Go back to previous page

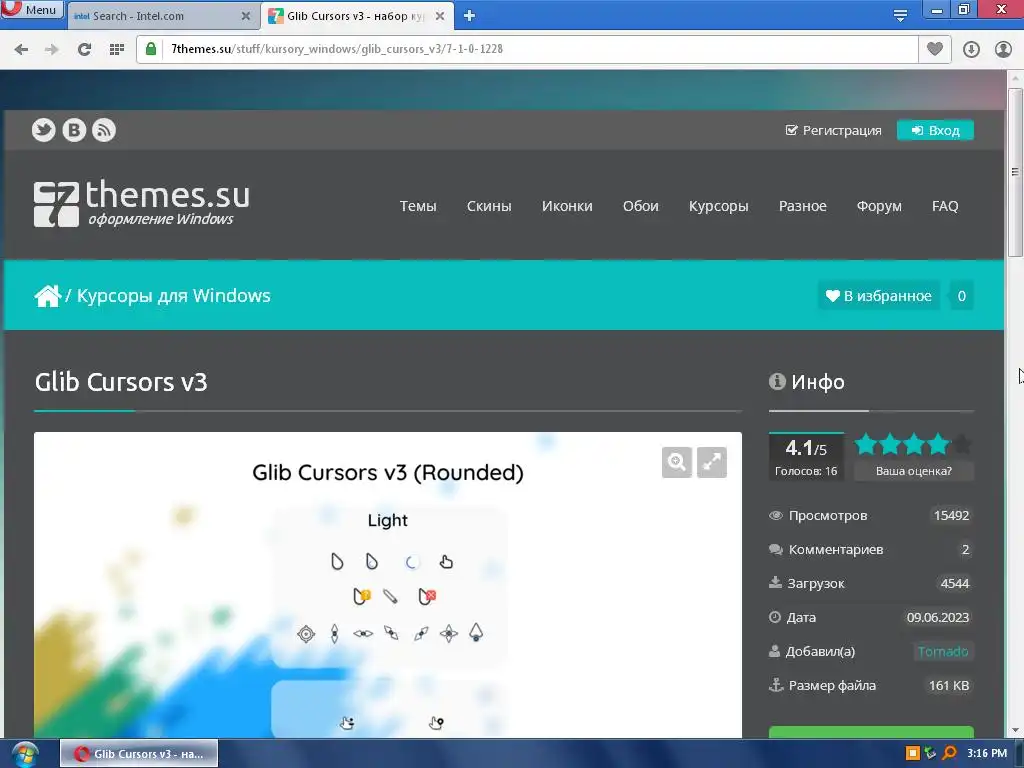point(21,49)
